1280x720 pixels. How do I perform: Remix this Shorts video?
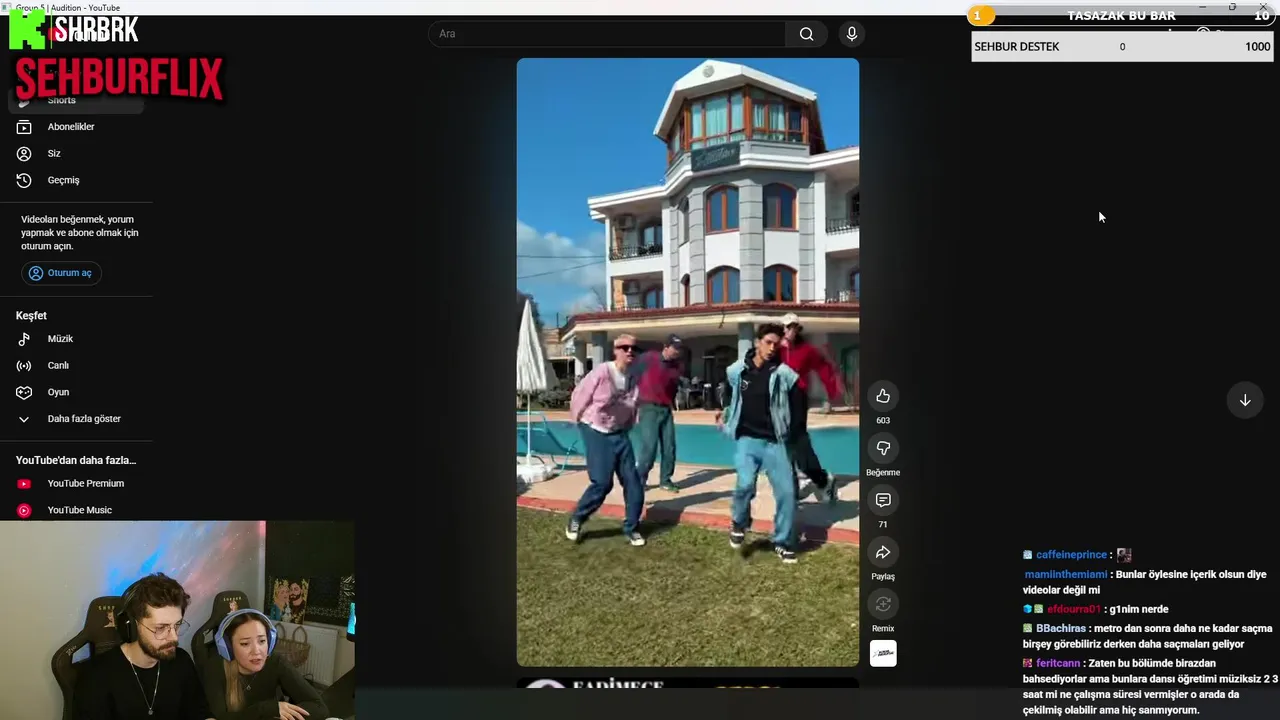(883, 604)
